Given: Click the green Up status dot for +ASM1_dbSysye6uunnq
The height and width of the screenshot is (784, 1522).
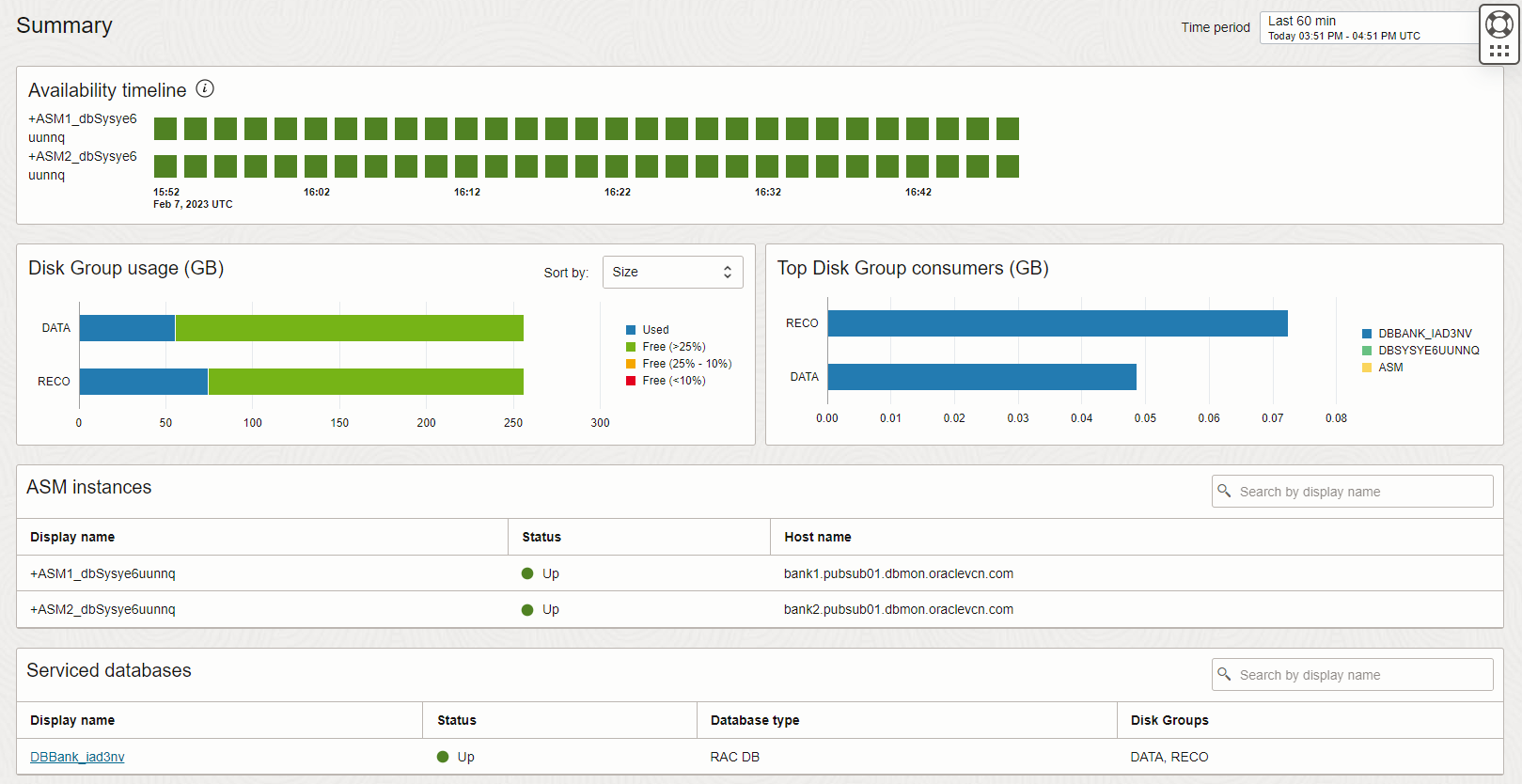Looking at the screenshot, I should point(527,573).
